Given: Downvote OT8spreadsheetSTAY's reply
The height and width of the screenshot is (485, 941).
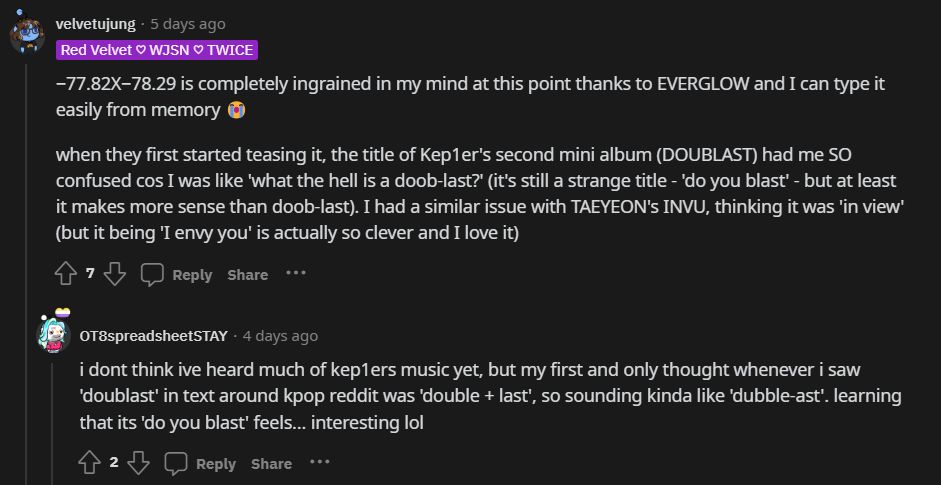Looking at the screenshot, I should pos(138,462).
